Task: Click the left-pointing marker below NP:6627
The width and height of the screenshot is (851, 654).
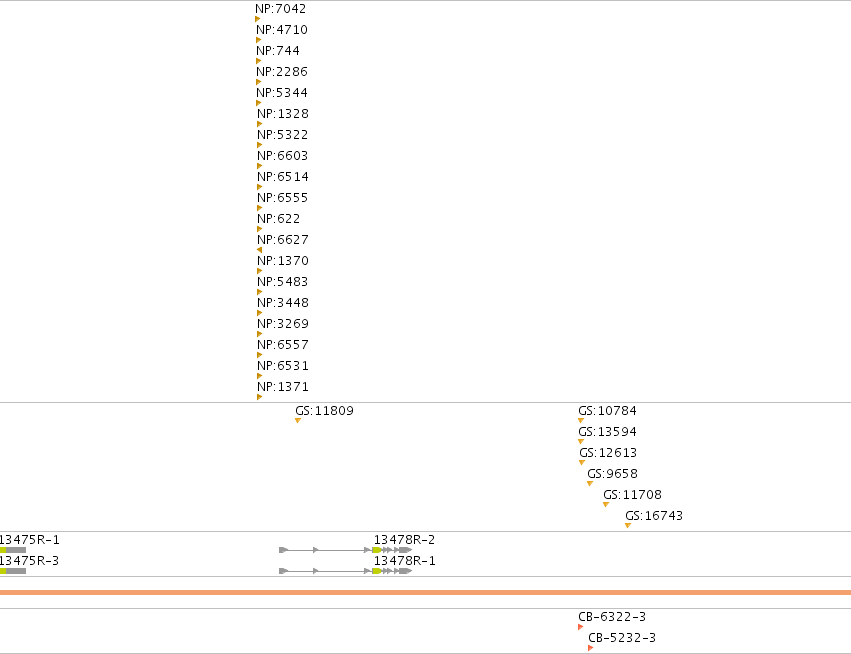Action: click(259, 250)
